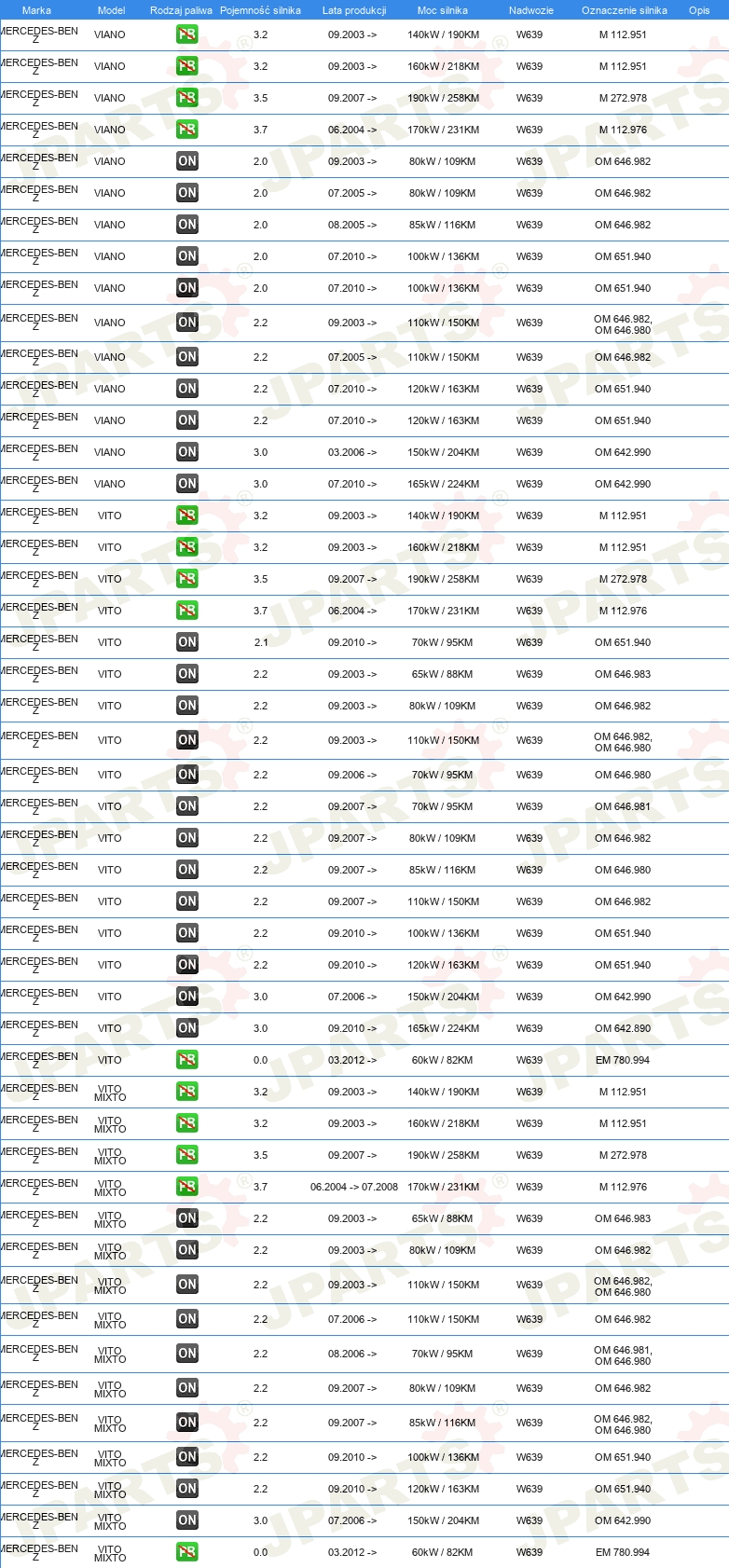Click the ON diesel icon for Viano 150kW / 204KM
The image size is (729, 1568).
point(187,452)
